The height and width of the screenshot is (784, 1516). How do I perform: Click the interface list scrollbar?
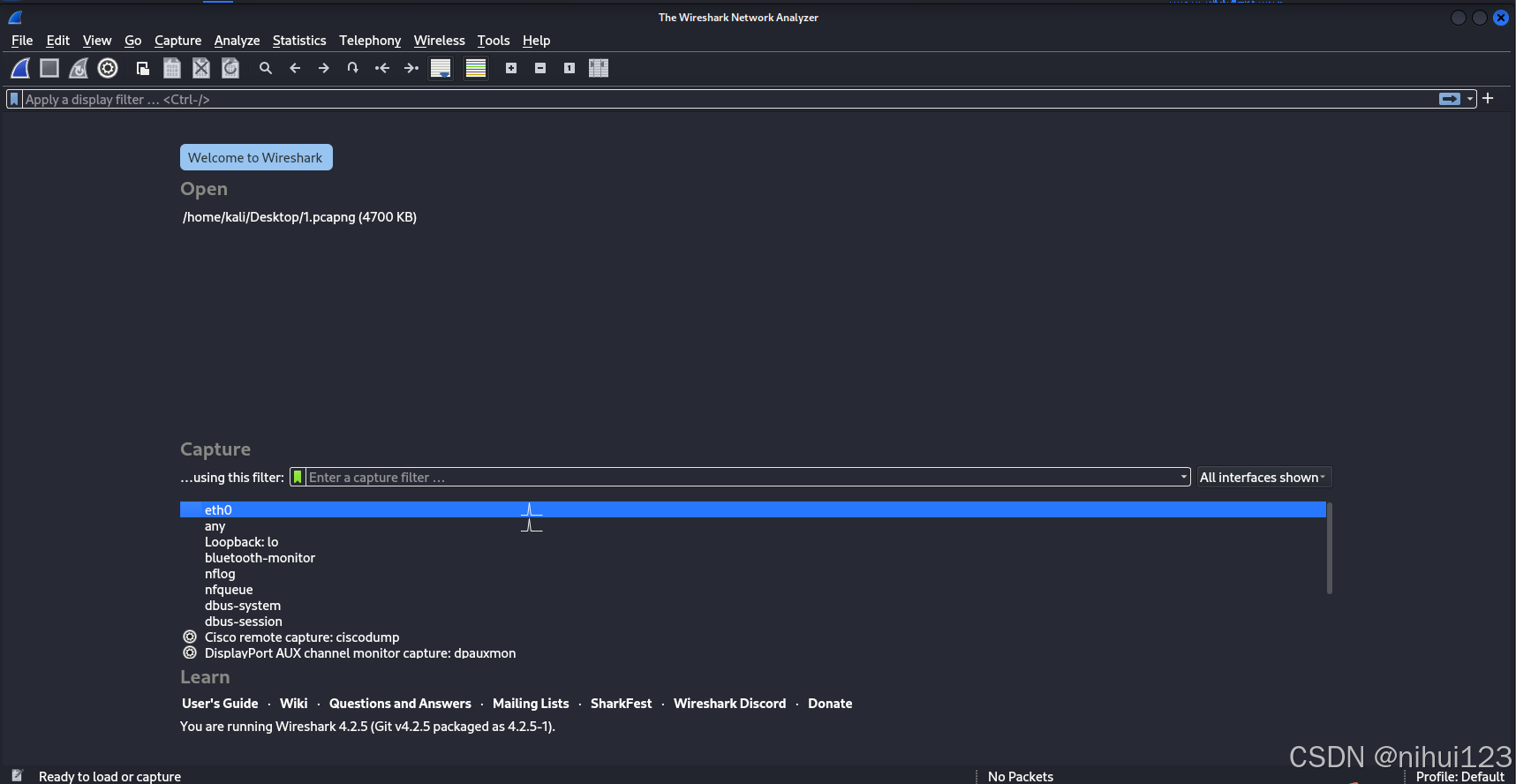[x=1330, y=548]
